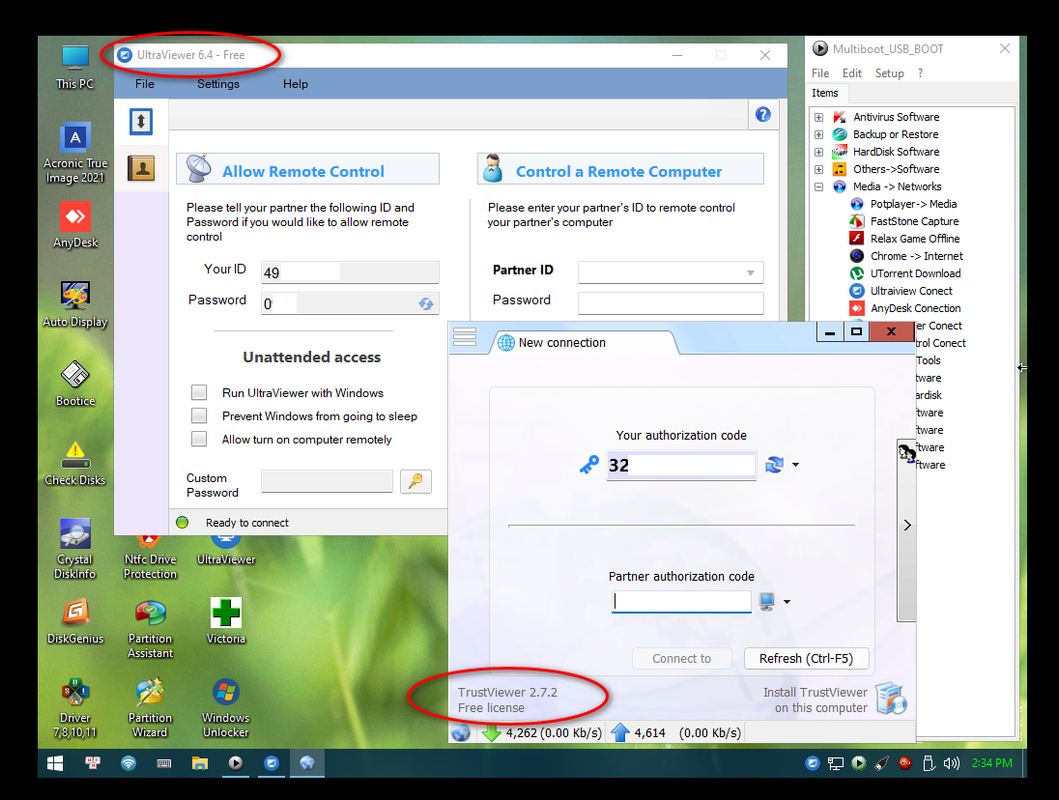This screenshot has width=1059, height=800.
Task: Refresh the UltraViewer password
Action: click(x=425, y=304)
